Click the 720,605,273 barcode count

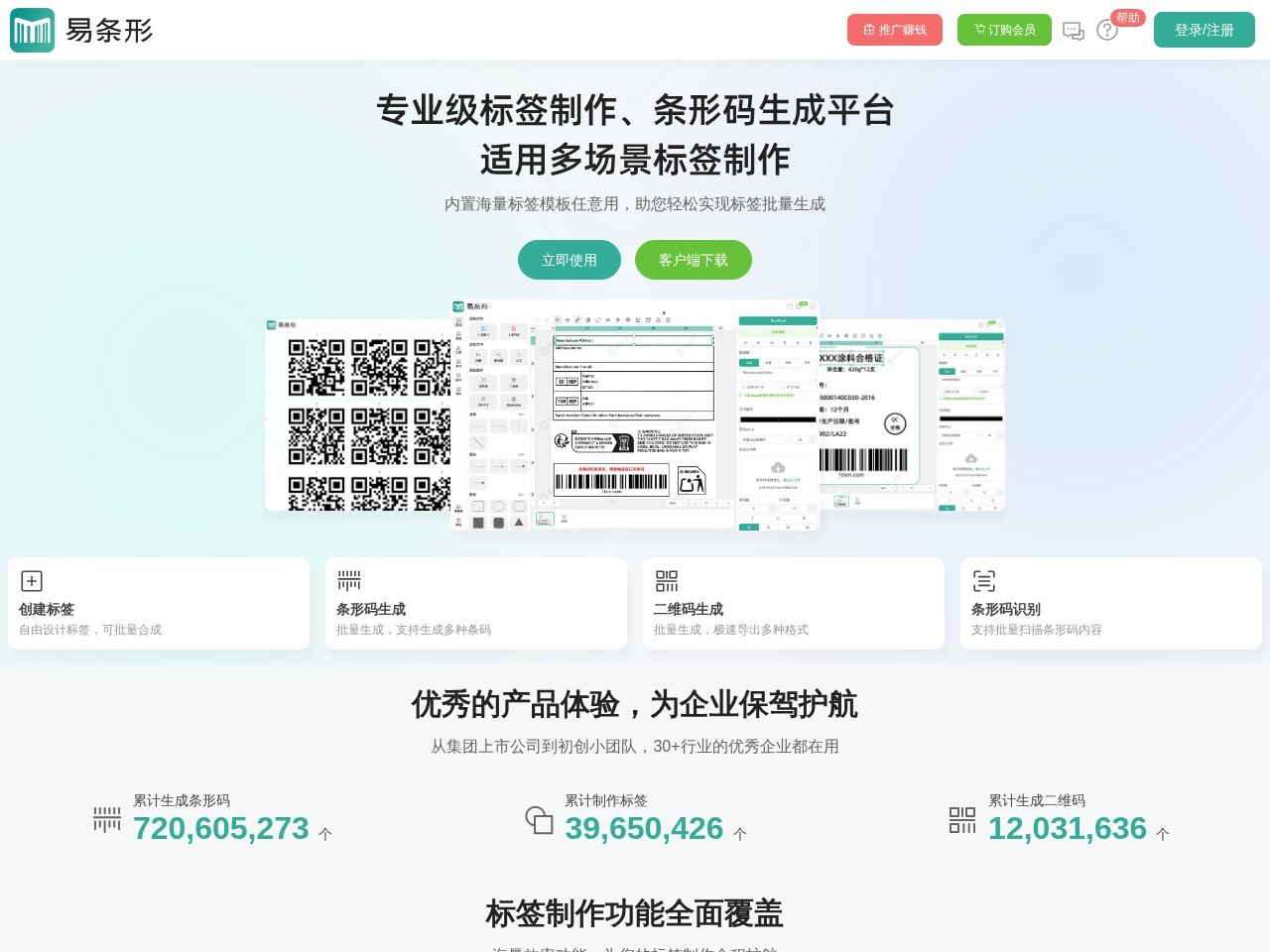[221, 828]
